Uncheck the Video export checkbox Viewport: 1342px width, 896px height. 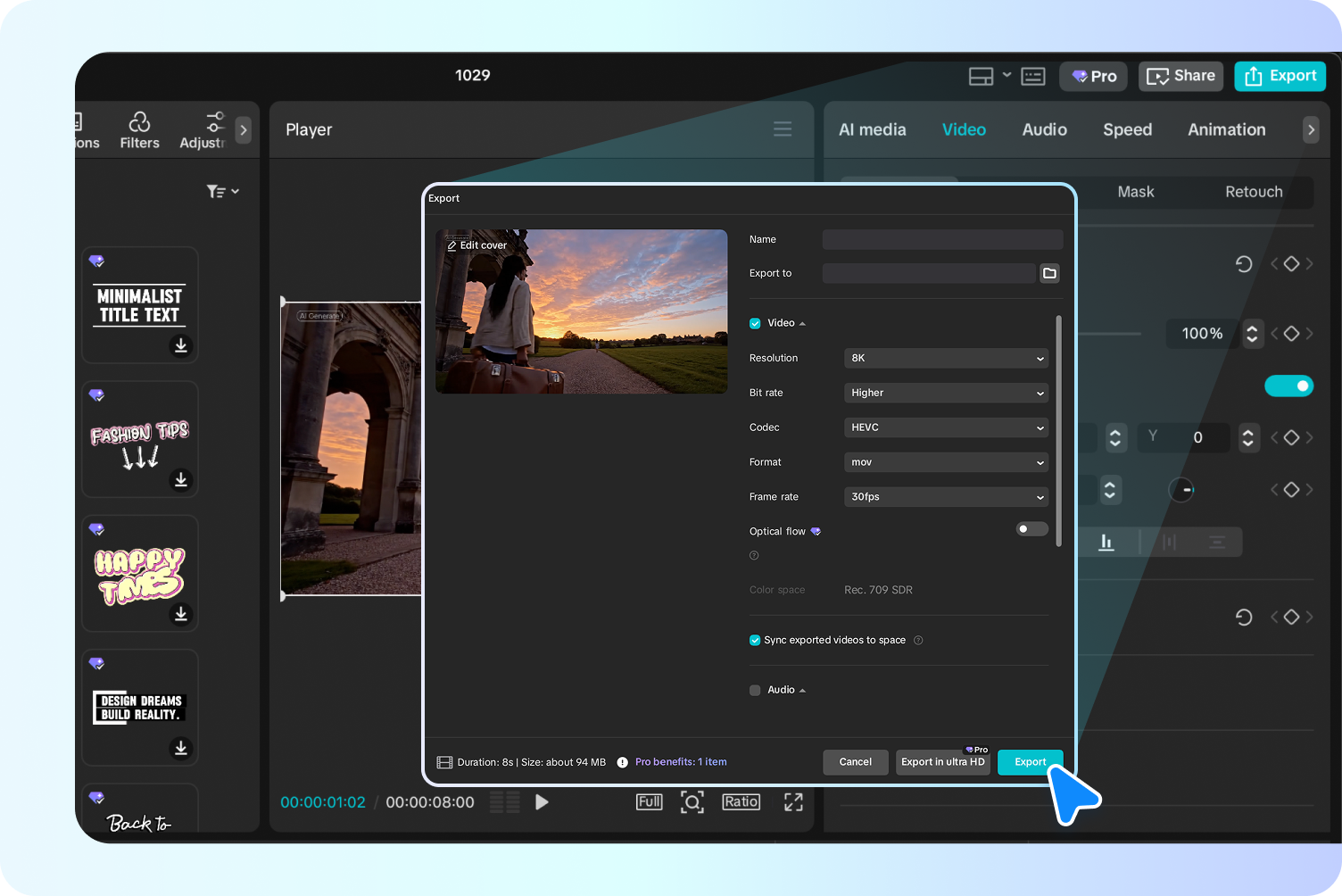(x=755, y=323)
